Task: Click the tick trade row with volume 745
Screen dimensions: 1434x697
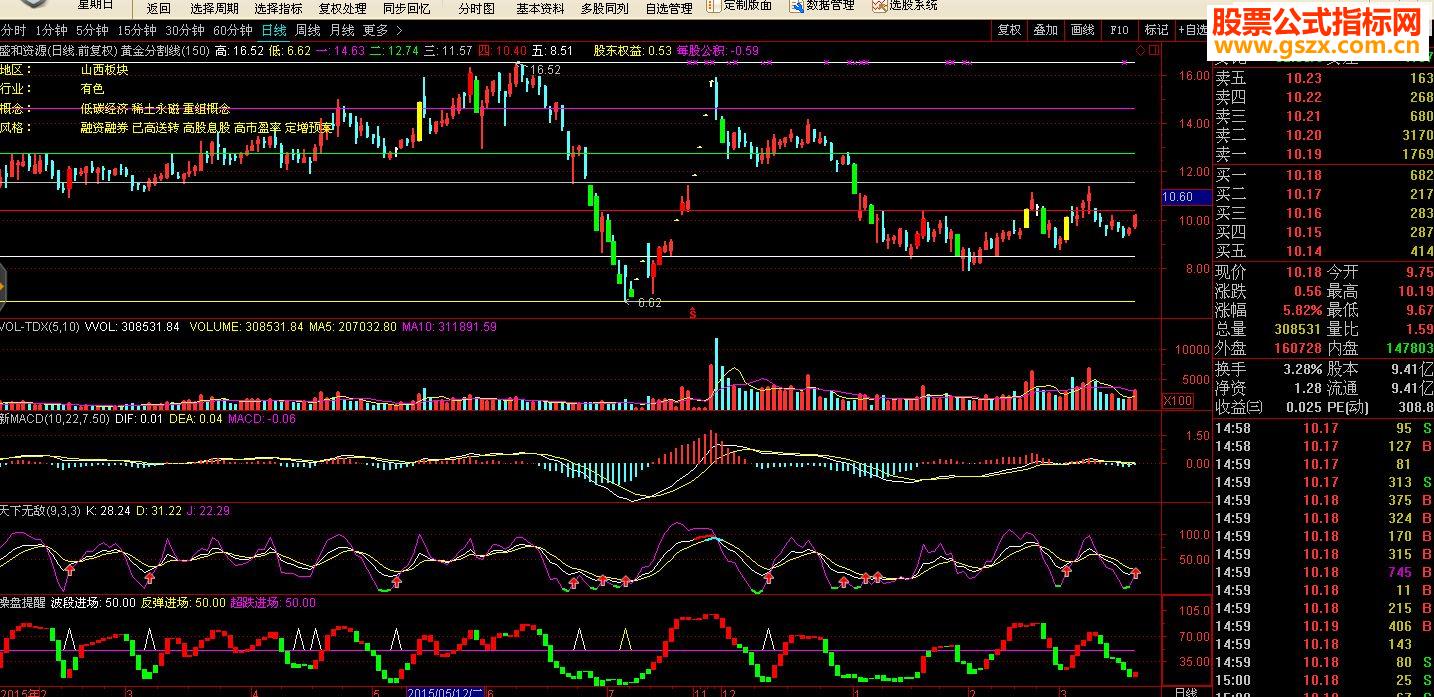Action: coord(1324,572)
